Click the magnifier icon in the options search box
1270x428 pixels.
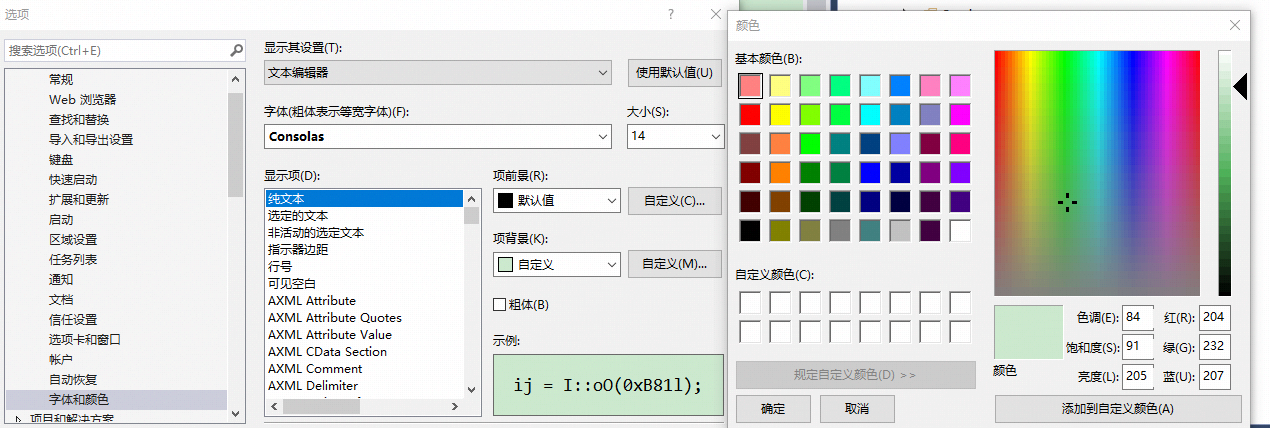pos(236,50)
